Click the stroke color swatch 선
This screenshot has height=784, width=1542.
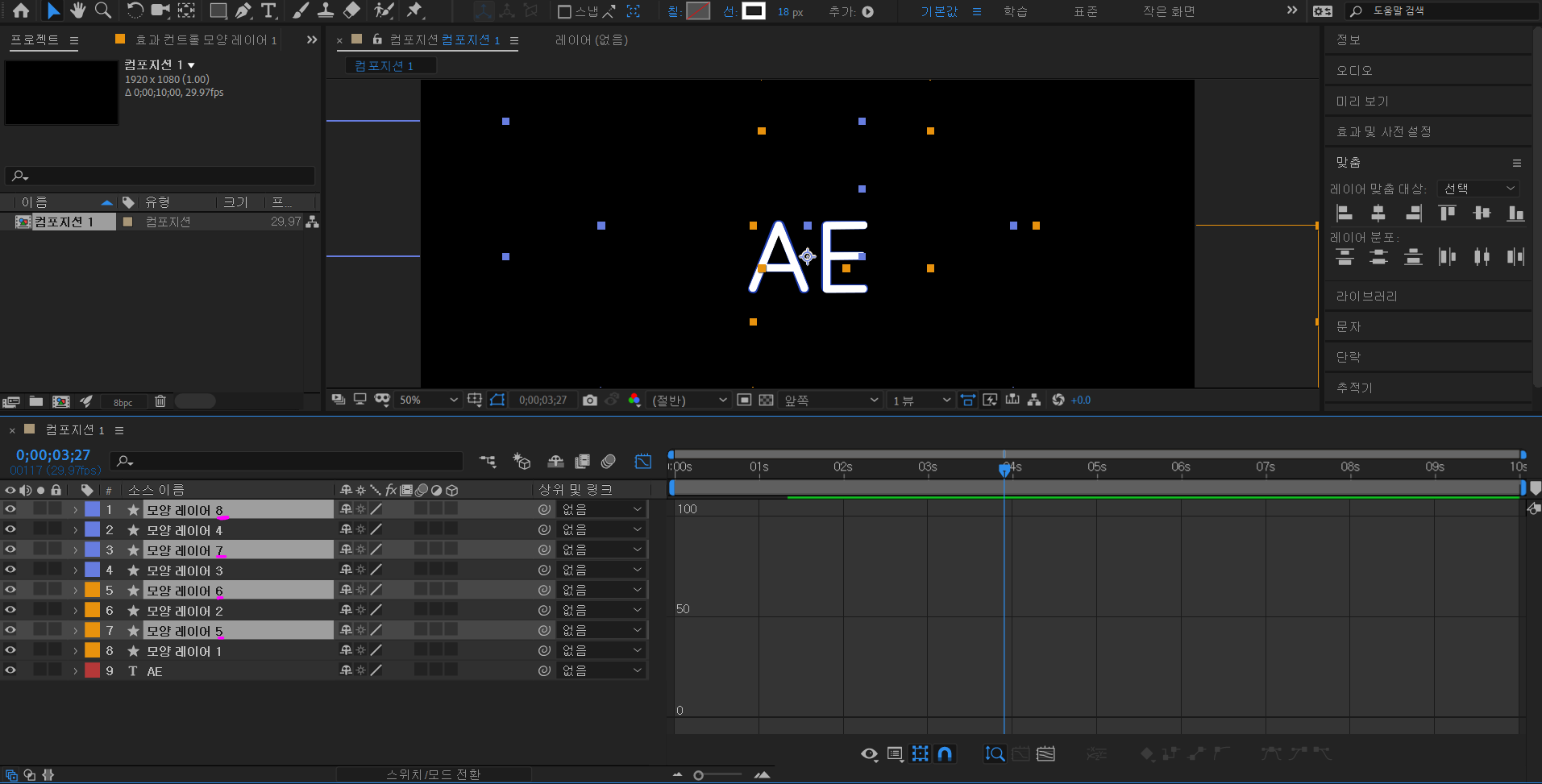[x=754, y=11]
